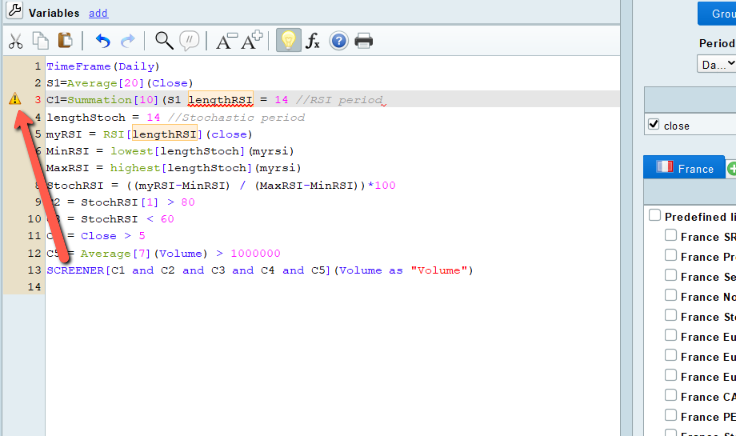The image size is (736, 436).
Task: Print the code with printer icon
Action: click(x=363, y=41)
